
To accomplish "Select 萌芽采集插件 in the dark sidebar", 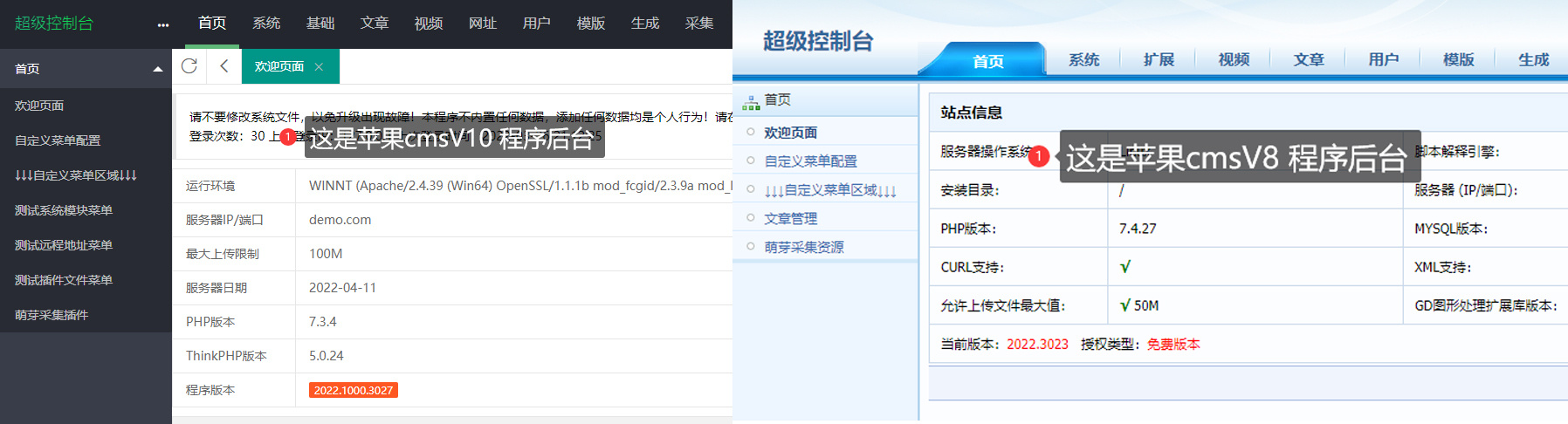I will [52, 315].
